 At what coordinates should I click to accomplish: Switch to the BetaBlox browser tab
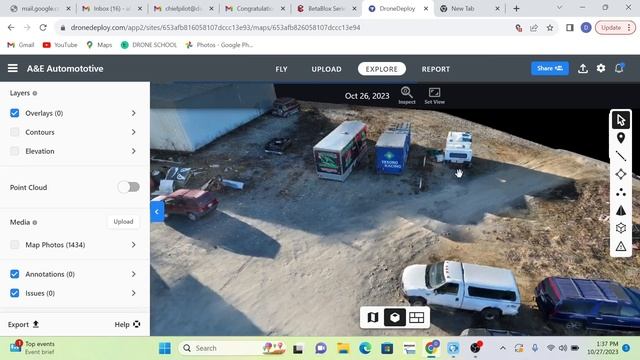[x=326, y=9]
